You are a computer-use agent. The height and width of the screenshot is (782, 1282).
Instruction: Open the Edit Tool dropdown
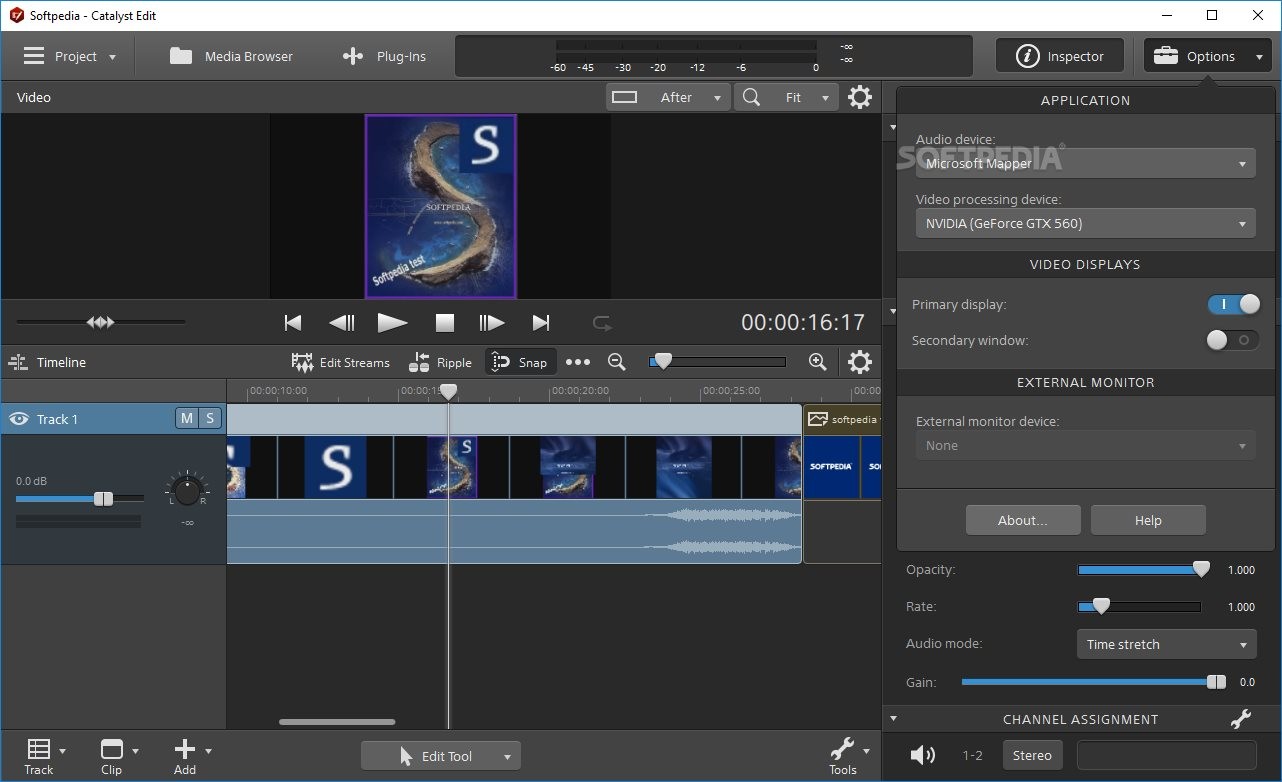441,756
